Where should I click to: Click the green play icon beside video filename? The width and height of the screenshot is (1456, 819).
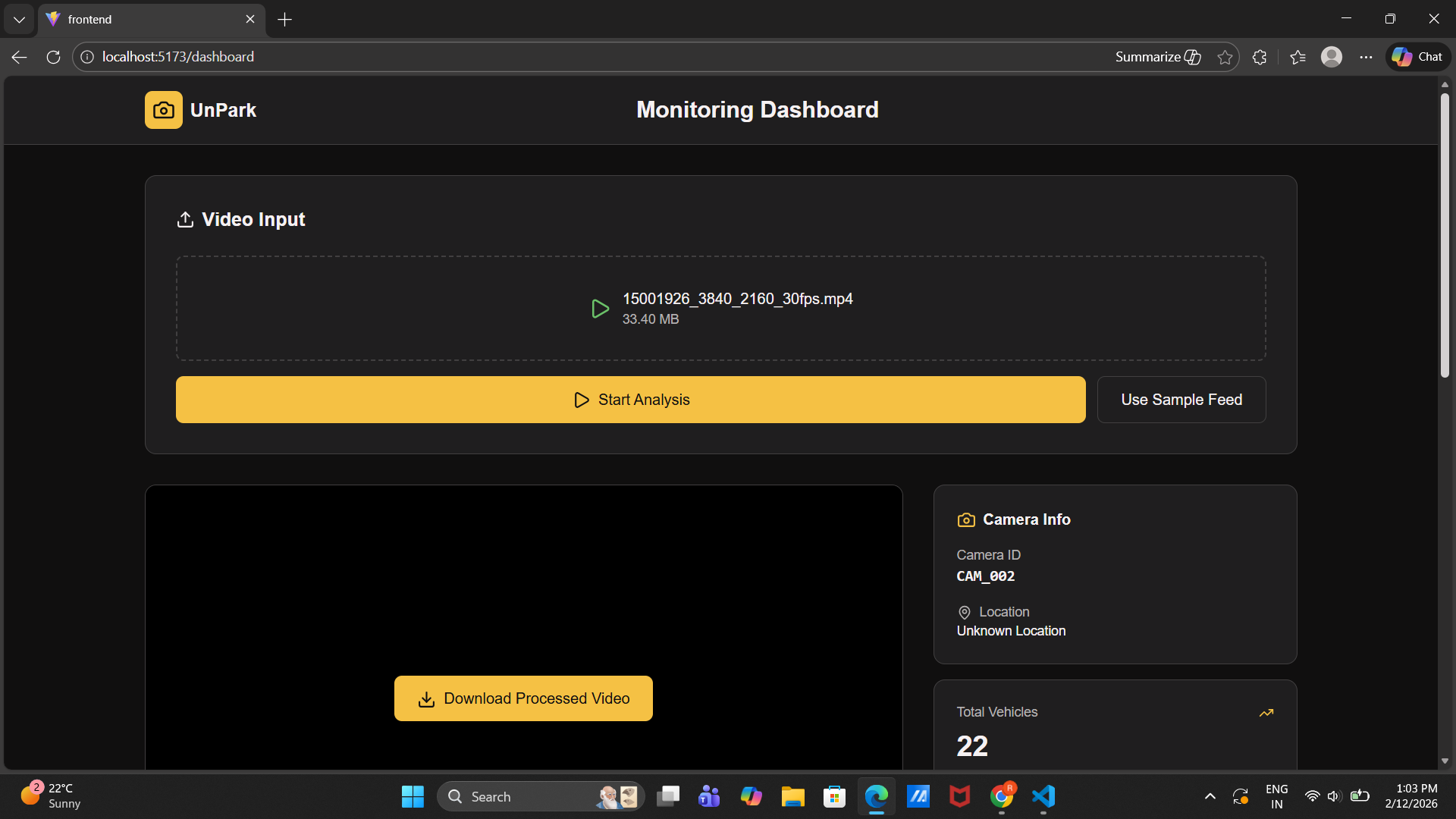click(x=600, y=309)
